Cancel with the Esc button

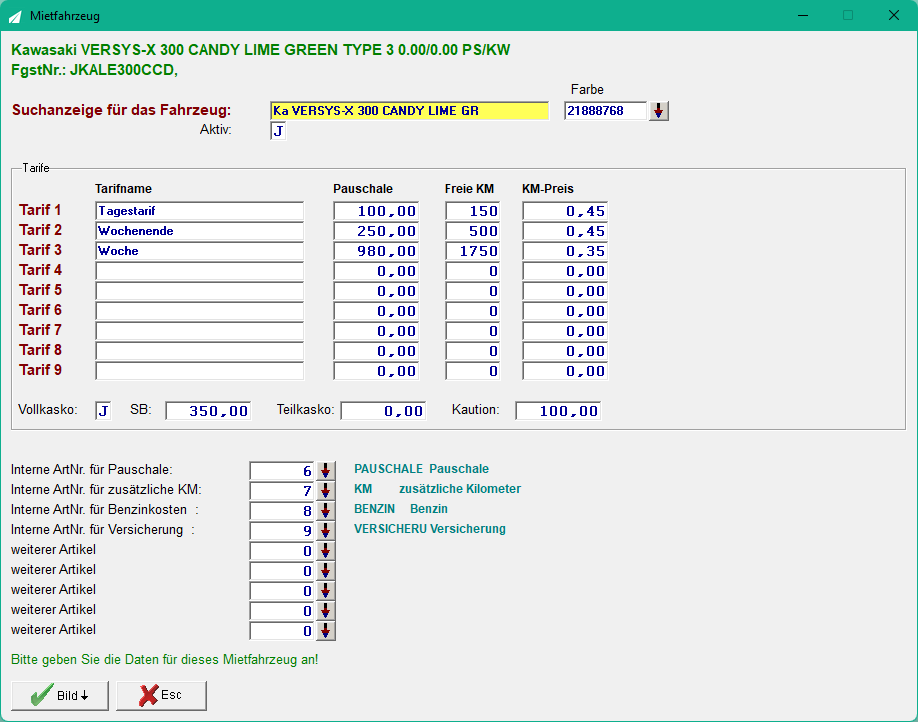pyautogui.click(x=161, y=696)
